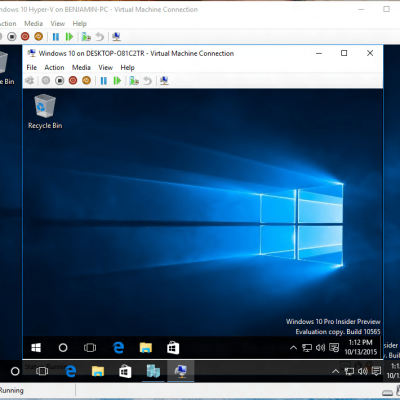Image resolution: width=400 pixels, height=400 pixels.
Task: Minimize the DESKTOP-O81C2TR Virtual Machine Connection window
Action: (319, 53)
